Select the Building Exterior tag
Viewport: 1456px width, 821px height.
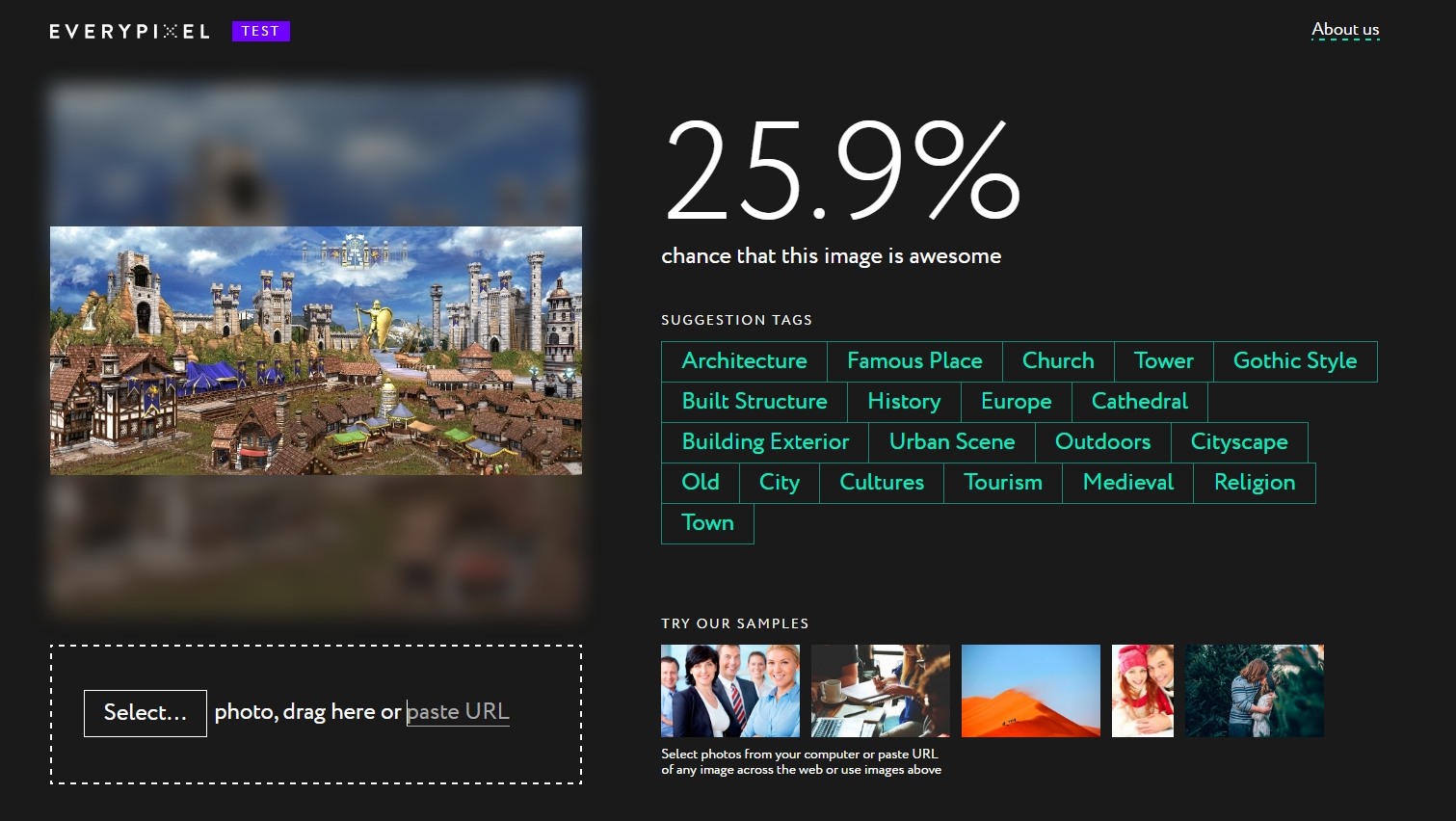point(765,442)
